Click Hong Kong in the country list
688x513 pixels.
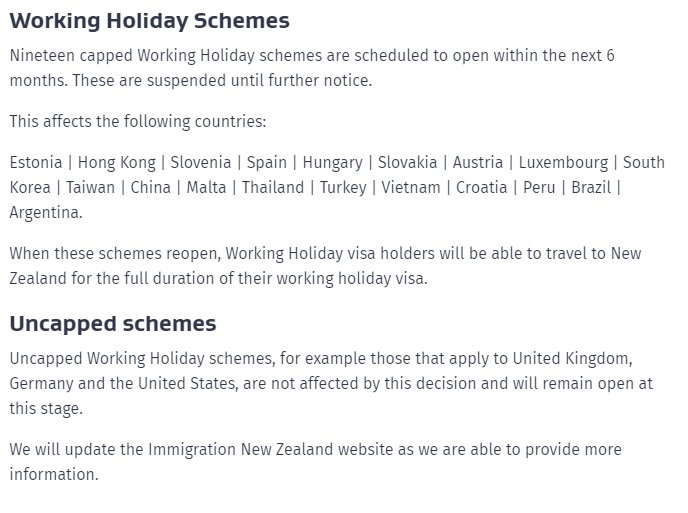(x=116, y=162)
